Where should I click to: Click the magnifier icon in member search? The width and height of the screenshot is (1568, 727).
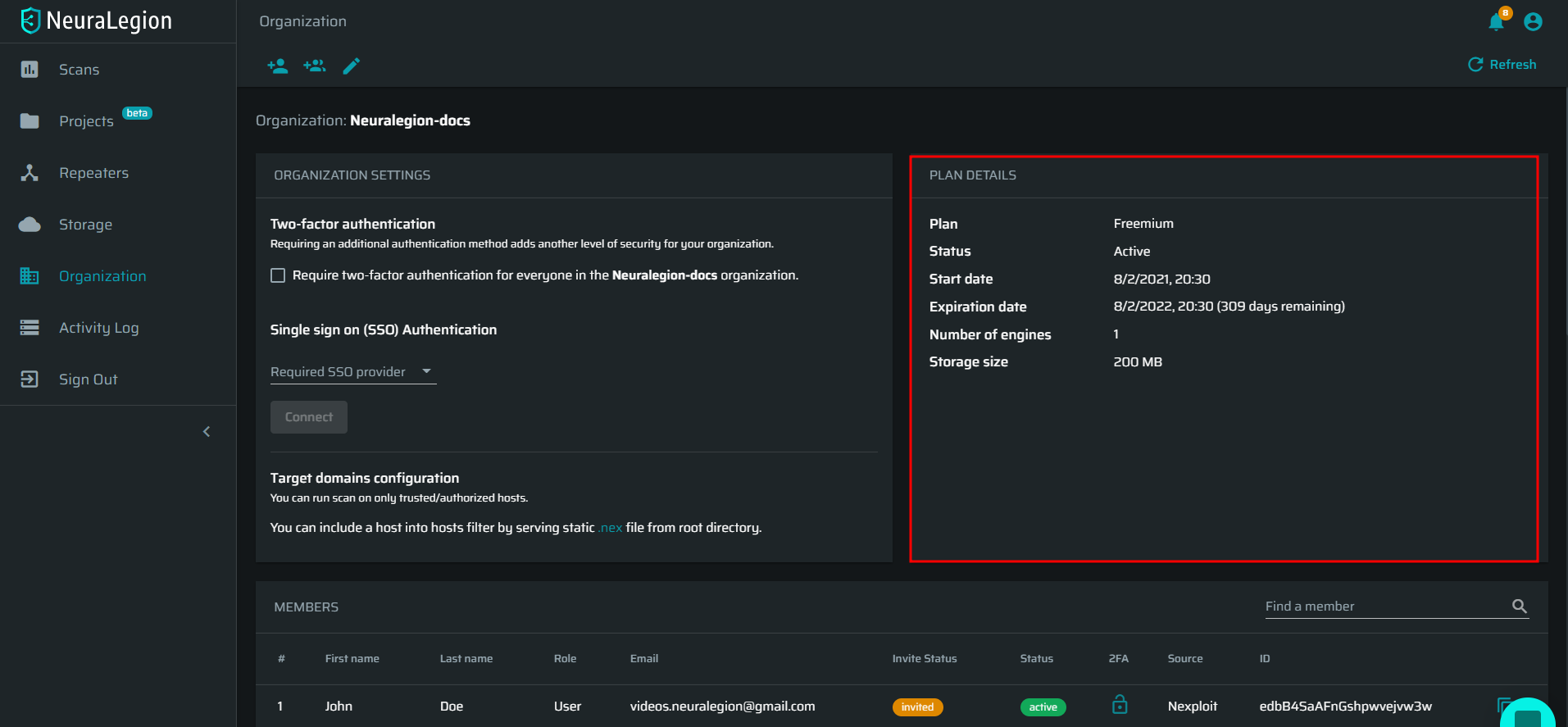point(1520,607)
